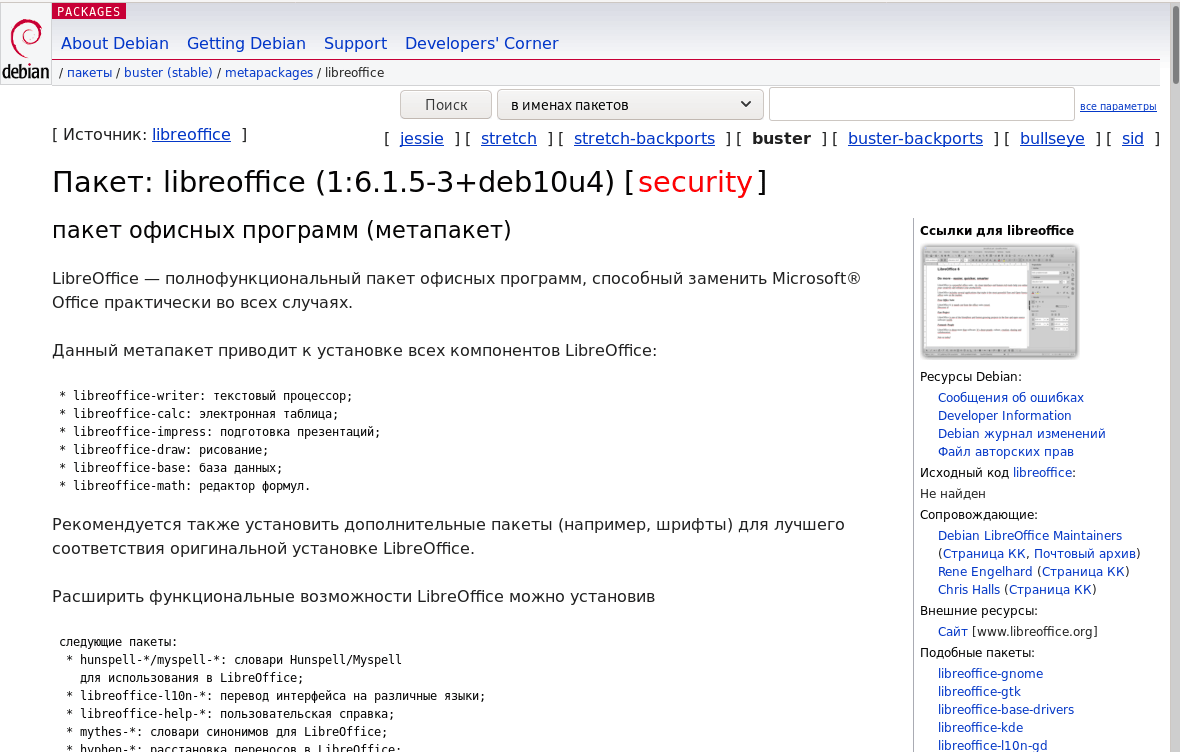
Task: Open the search scope dropdown
Action: [x=630, y=104]
